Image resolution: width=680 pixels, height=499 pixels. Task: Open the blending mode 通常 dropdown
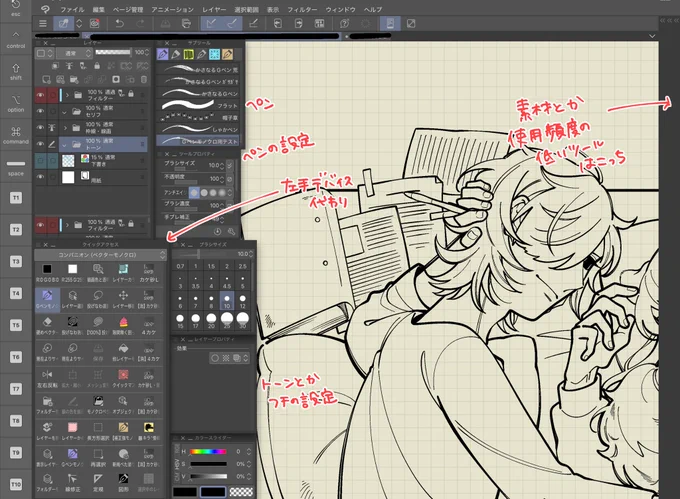pos(75,53)
